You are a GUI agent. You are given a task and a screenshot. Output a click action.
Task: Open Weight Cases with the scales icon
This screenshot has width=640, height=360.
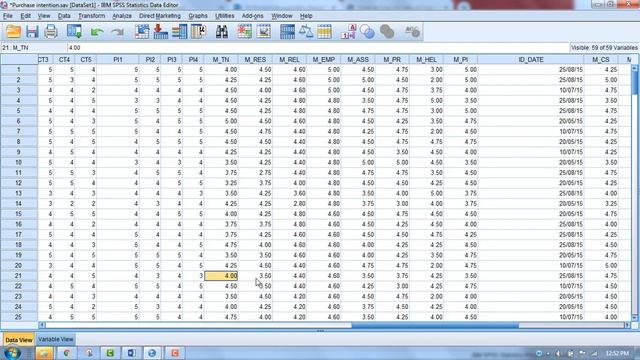point(306,31)
